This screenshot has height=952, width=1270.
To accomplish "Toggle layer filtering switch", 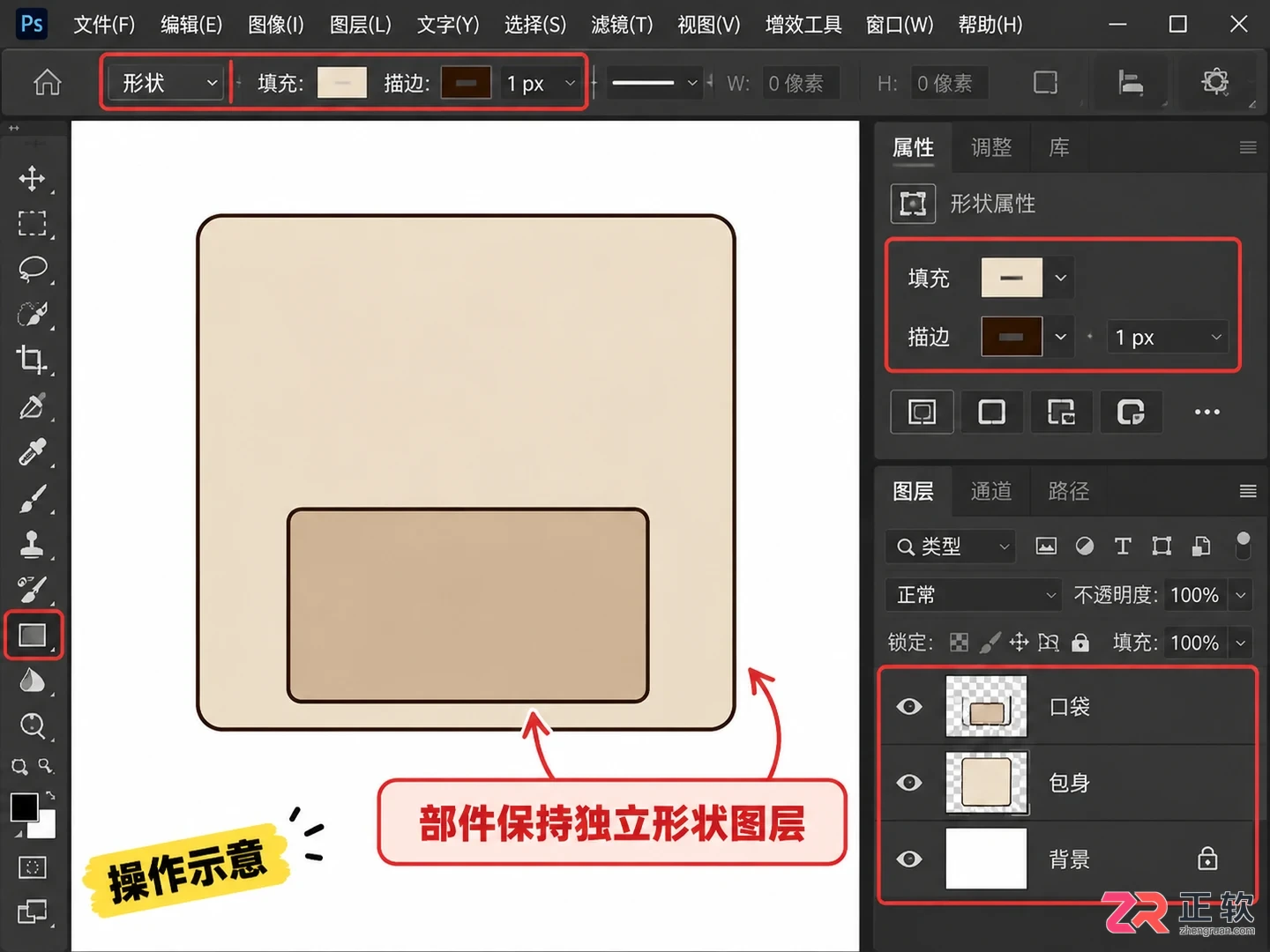I will click(1243, 546).
